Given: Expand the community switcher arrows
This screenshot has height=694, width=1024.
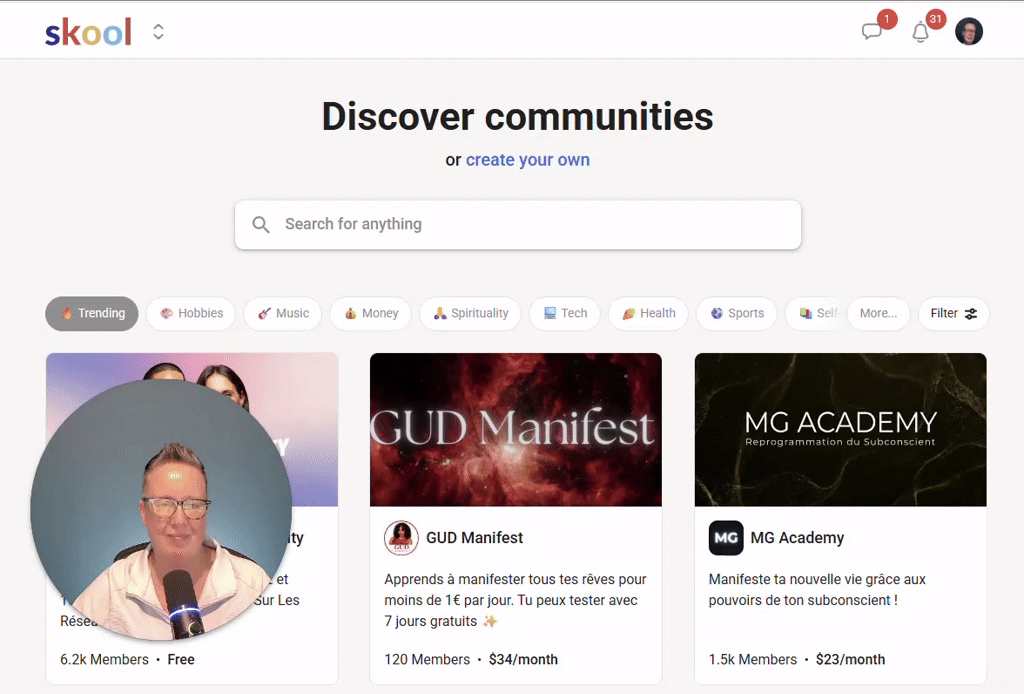Looking at the screenshot, I should (158, 32).
